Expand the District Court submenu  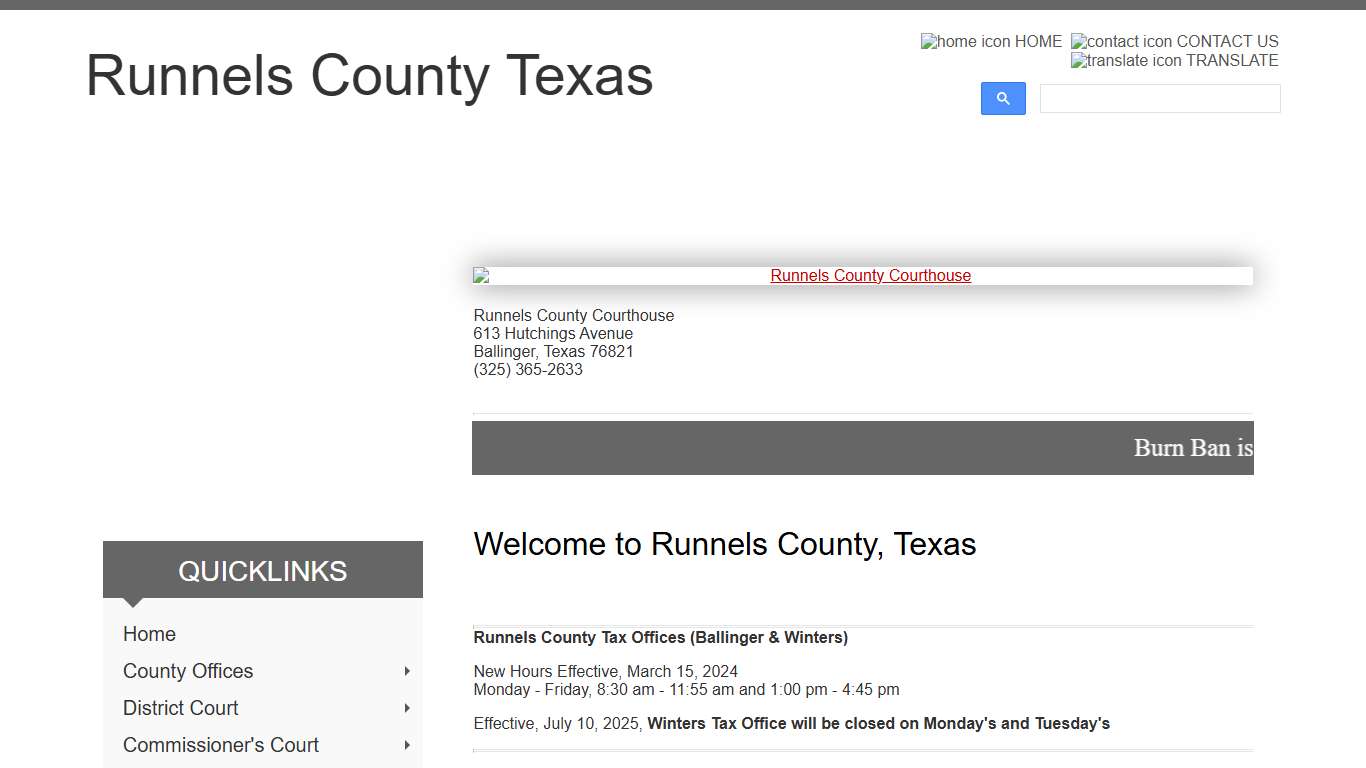click(x=406, y=708)
